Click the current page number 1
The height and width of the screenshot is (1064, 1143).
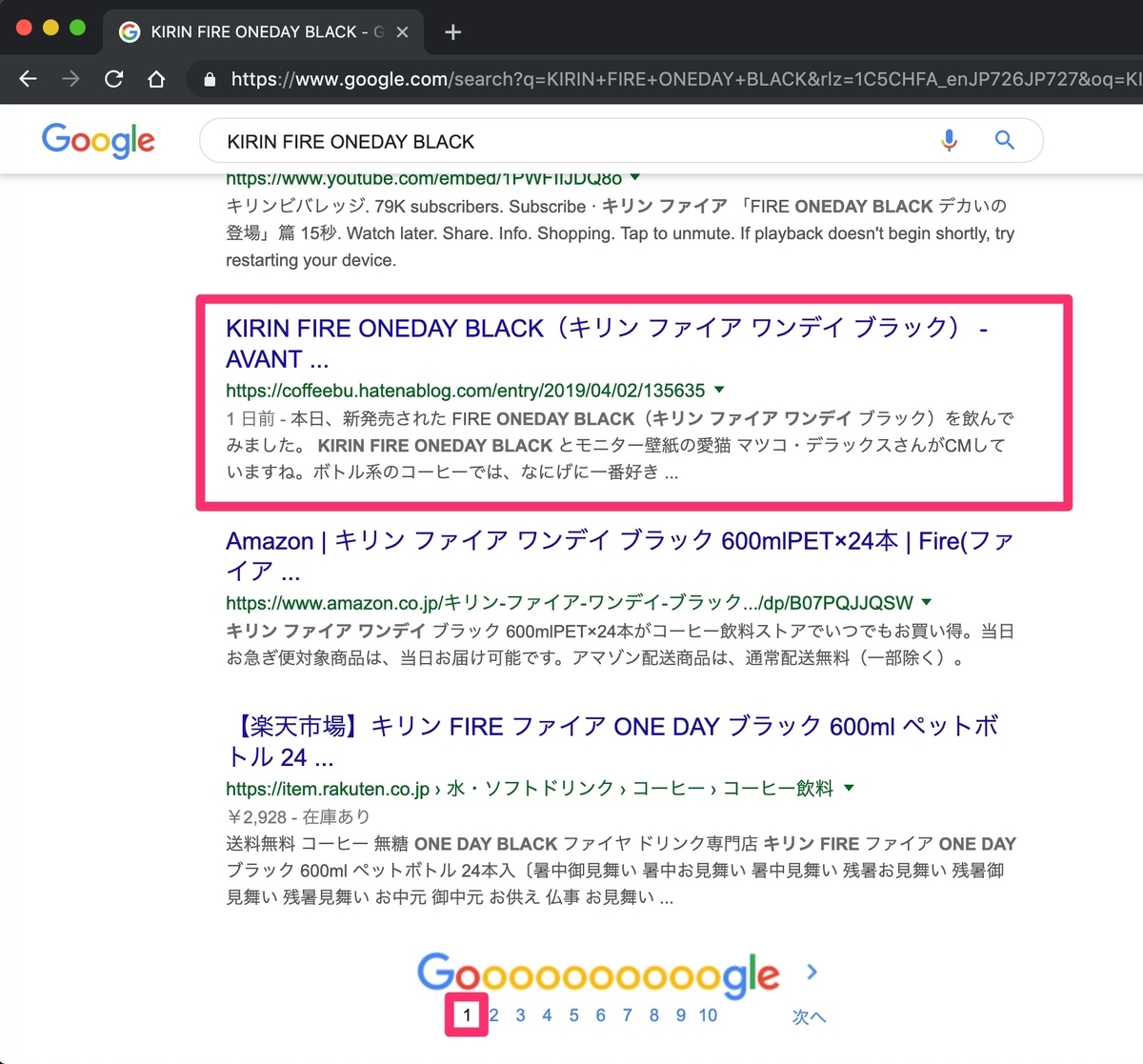click(x=467, y=1015)
